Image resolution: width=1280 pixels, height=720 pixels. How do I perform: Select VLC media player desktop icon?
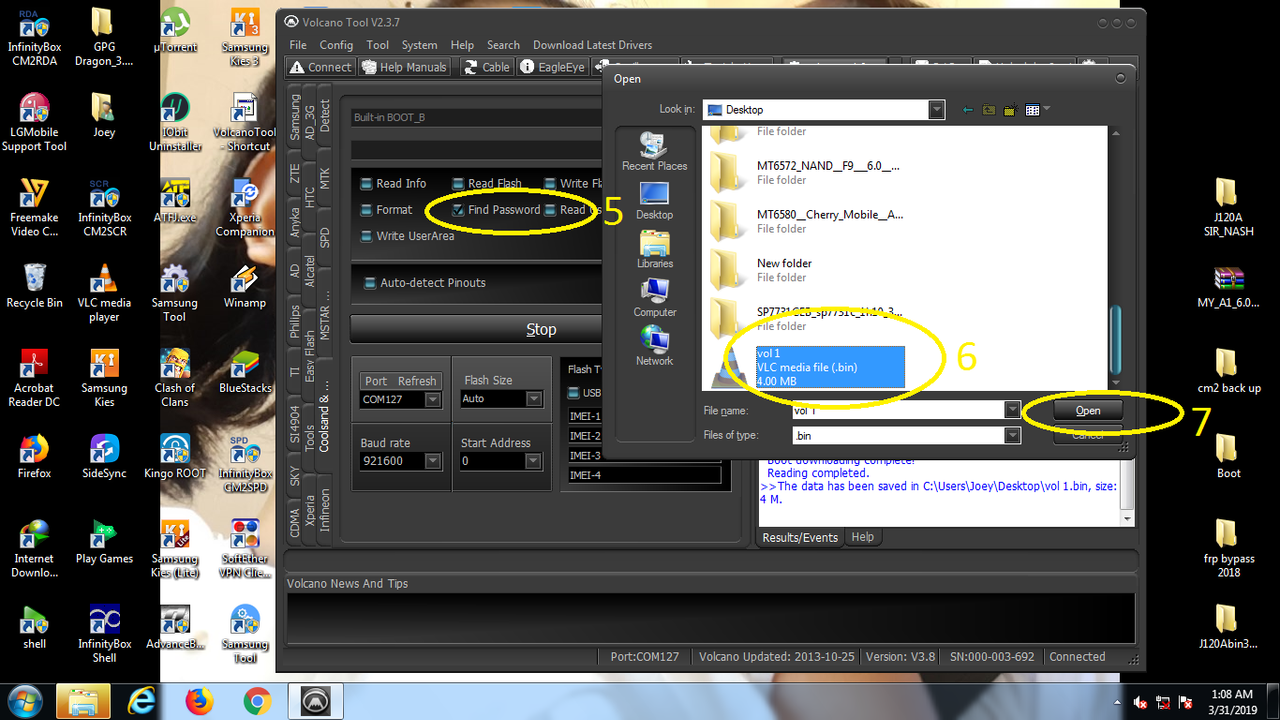[104, 293]
